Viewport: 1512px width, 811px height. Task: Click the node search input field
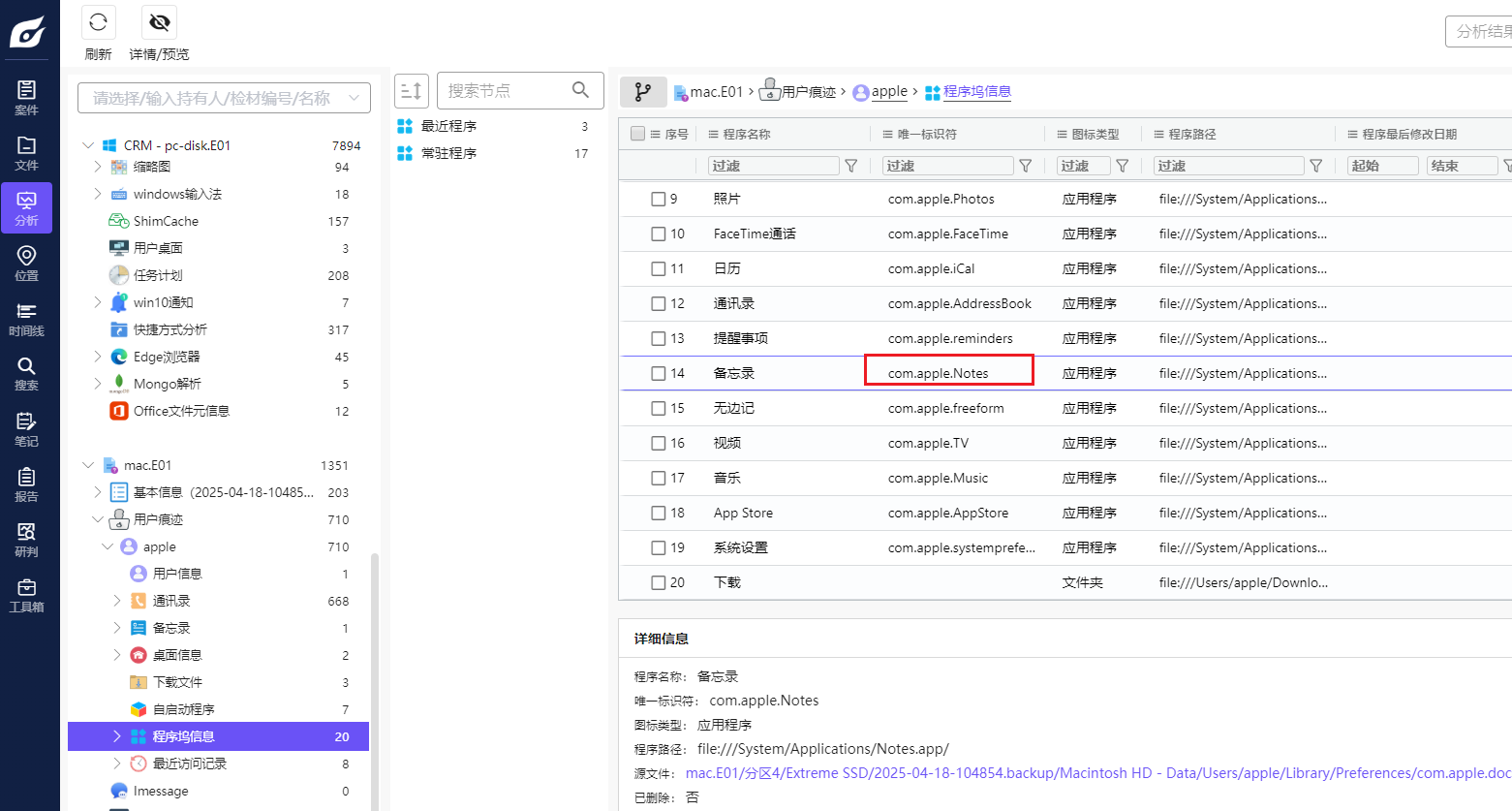point(506,90)
